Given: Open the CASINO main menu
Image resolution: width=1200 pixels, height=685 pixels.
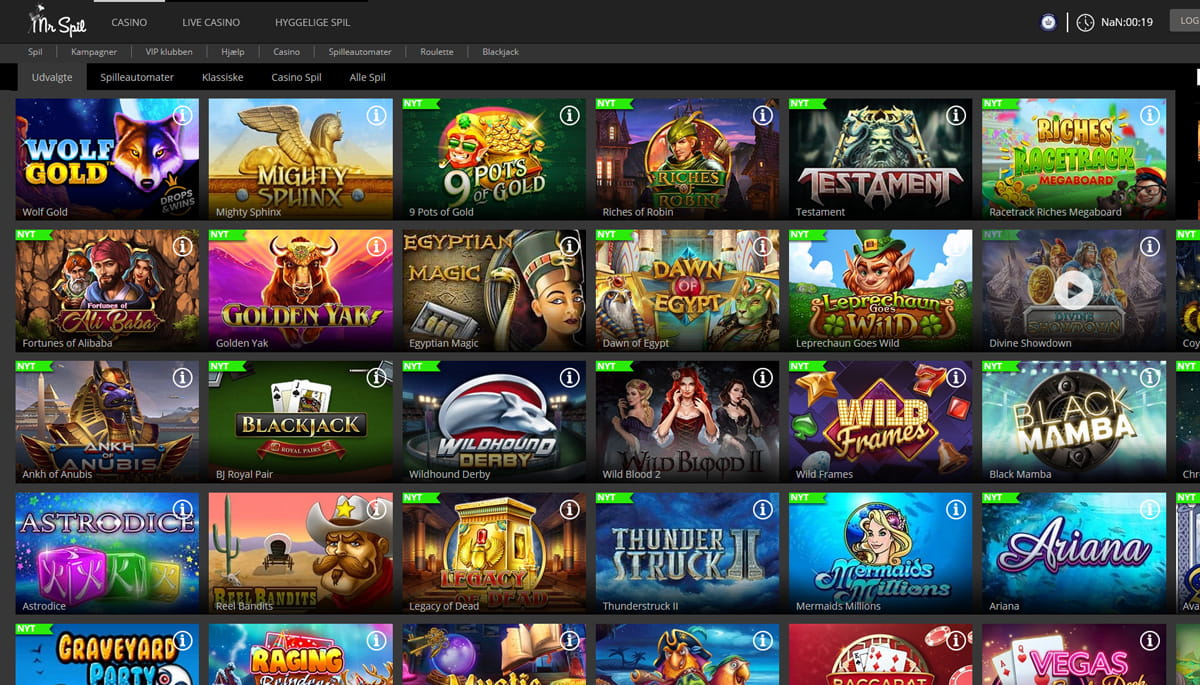Looking at the screenshot, I should click(x=129, y=22).
